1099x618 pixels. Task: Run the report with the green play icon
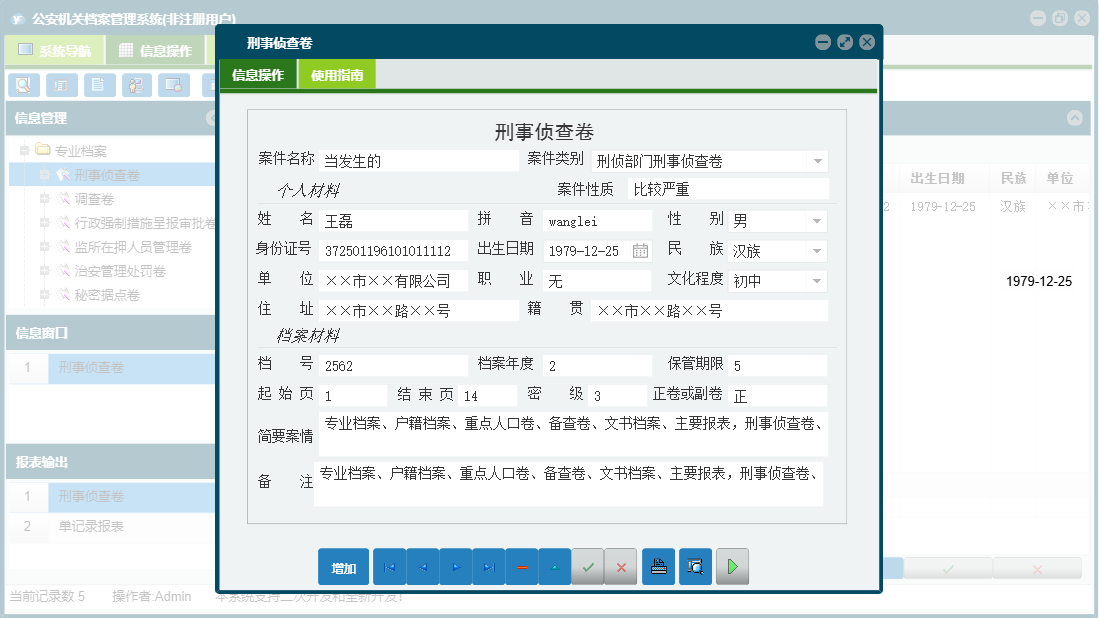731,566
